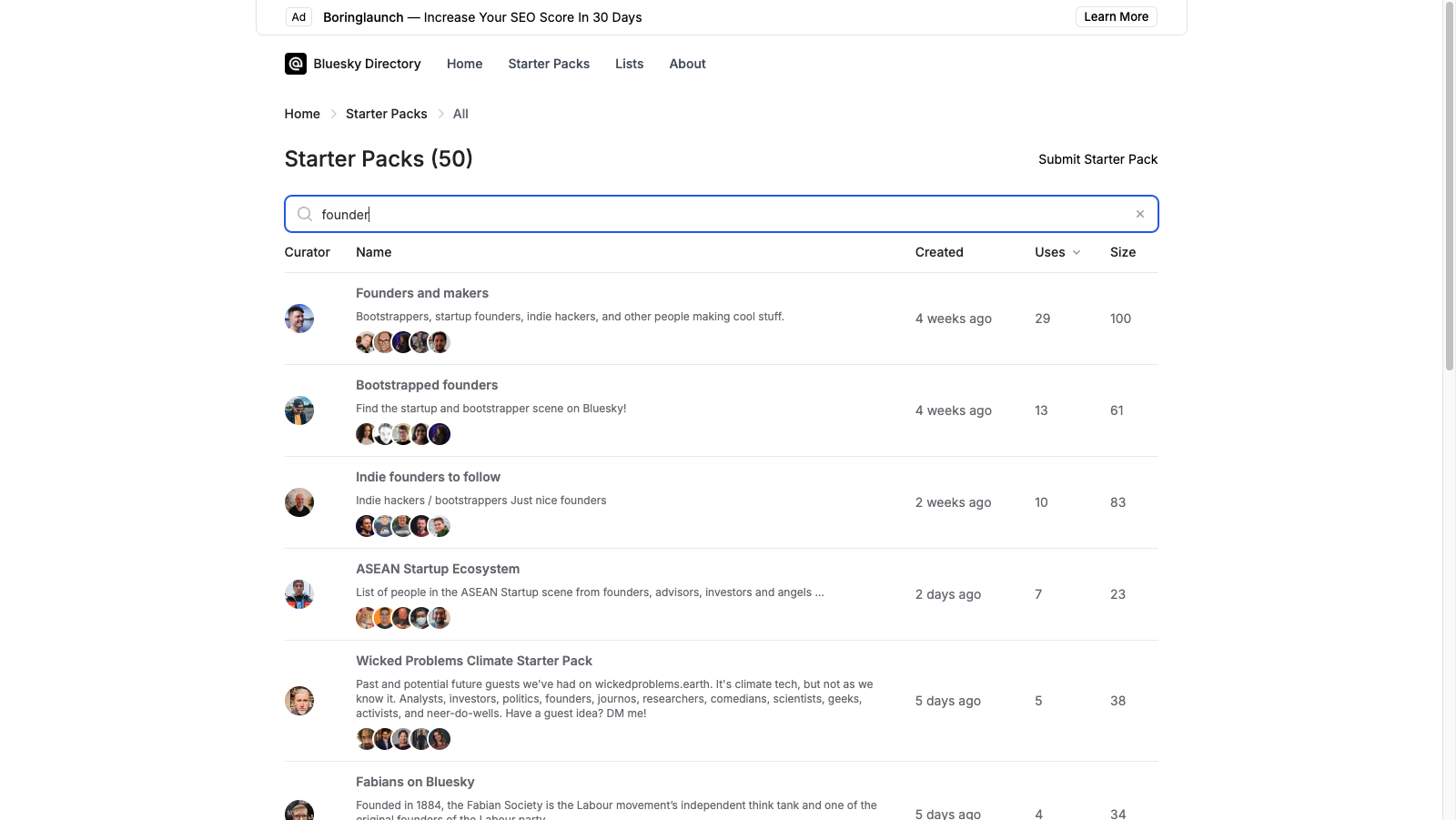Image resolution: width=1456 pixels, height=820 pixels.
Task: Click last member avatar in Indie founders row
Action: (x=440, y=526)
